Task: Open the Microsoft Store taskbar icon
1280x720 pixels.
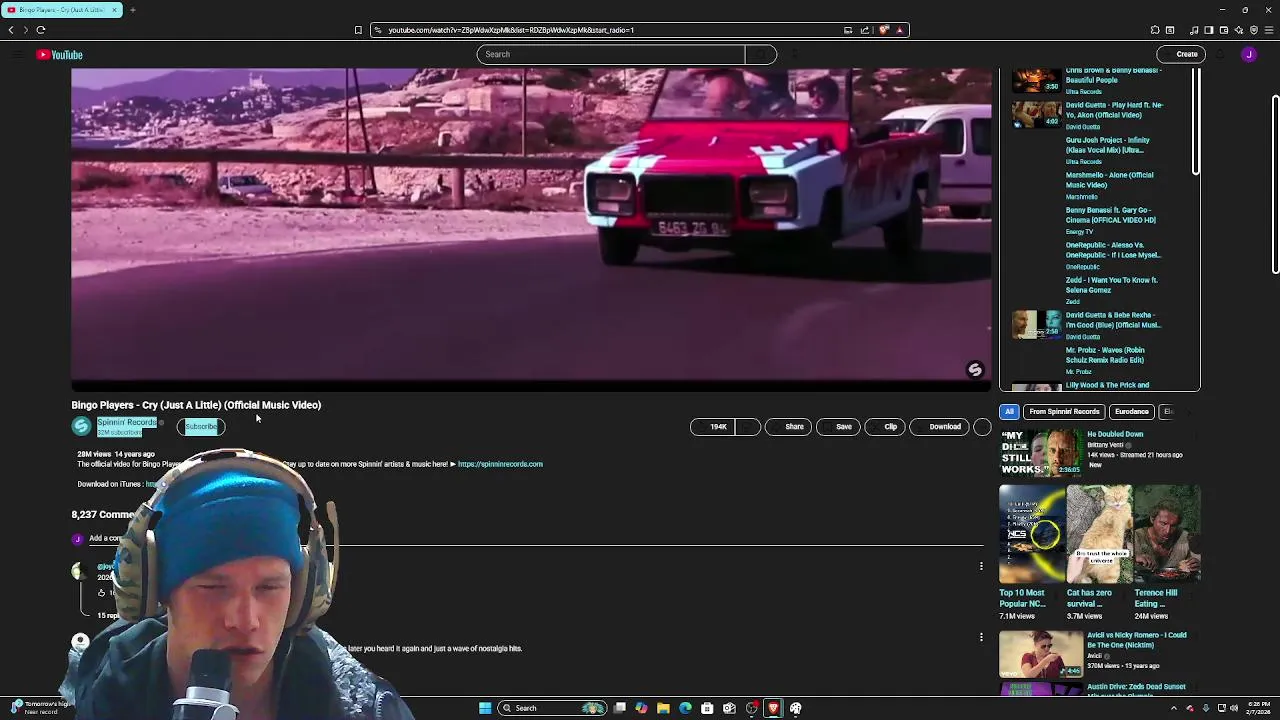Action: [707, 708]
